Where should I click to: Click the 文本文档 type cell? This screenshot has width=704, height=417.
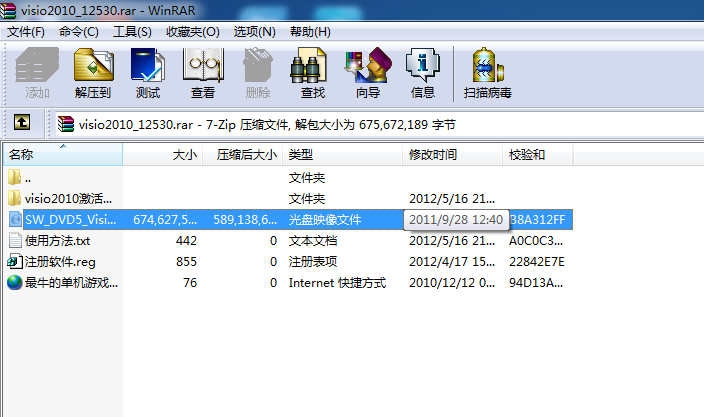[x=312, y=241]
